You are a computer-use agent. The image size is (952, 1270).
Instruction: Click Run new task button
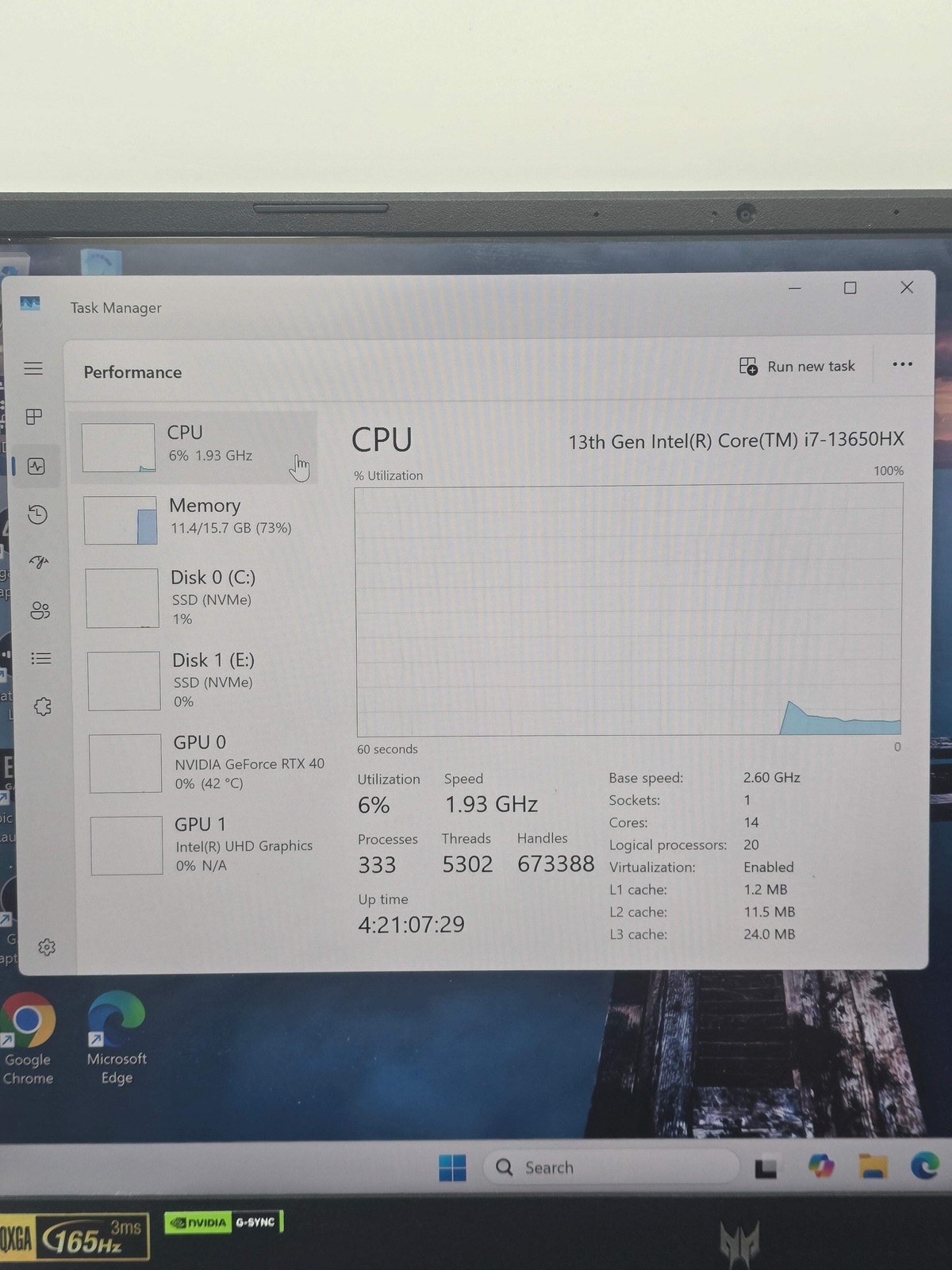(x=797, y=366)
